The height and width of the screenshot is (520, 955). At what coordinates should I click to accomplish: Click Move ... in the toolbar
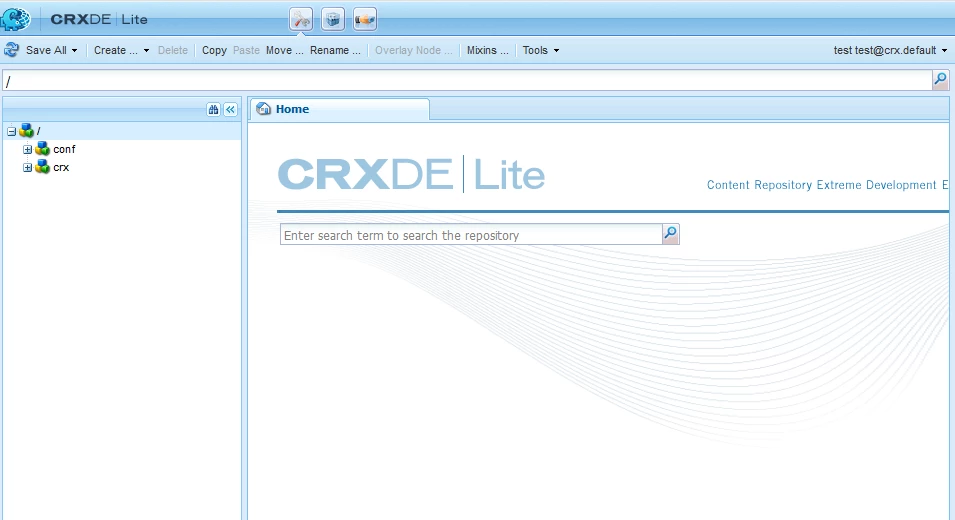click(284, 51)
